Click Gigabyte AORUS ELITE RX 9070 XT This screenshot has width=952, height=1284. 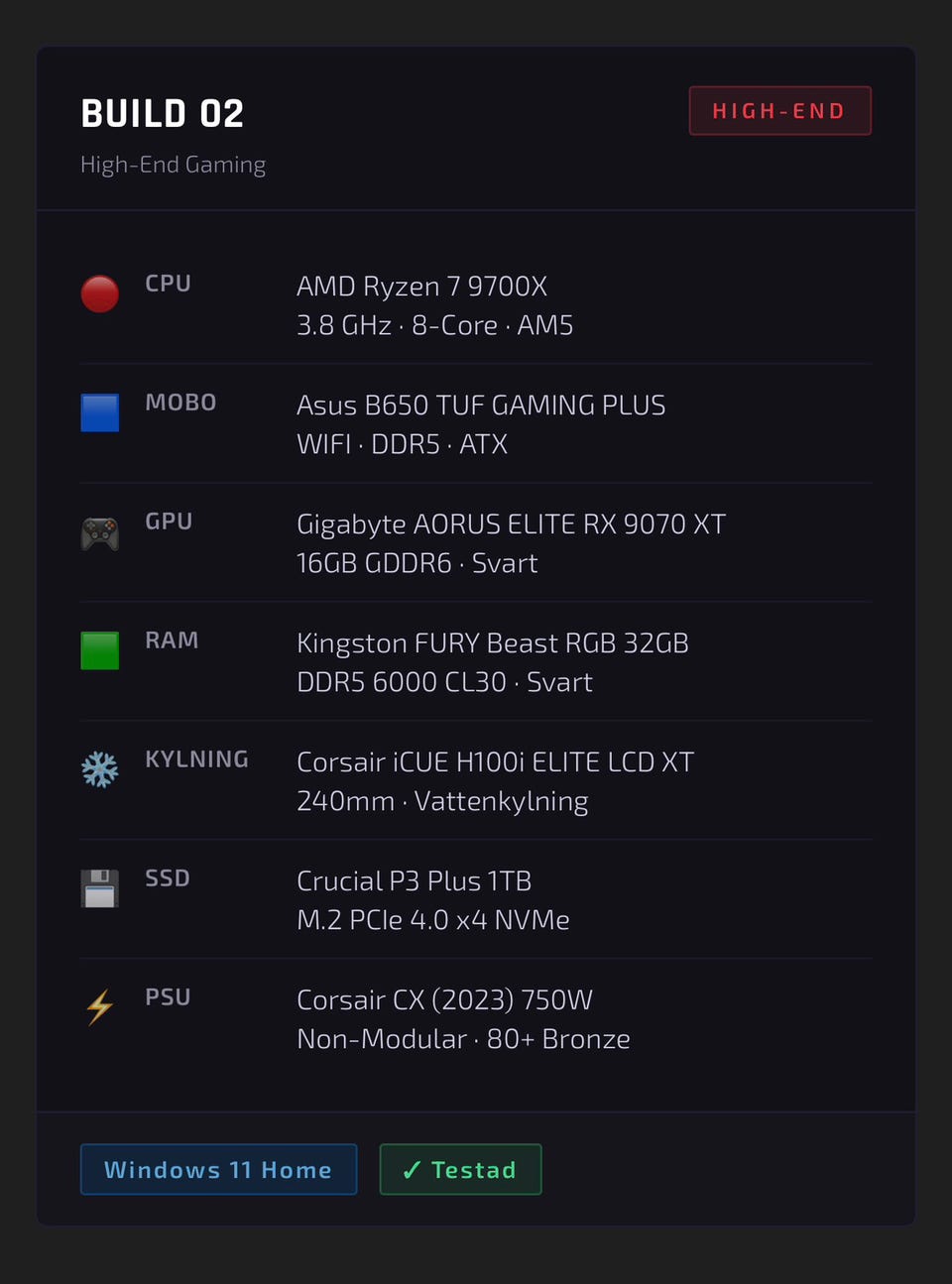pyautogui.click(x=511, y=525)
